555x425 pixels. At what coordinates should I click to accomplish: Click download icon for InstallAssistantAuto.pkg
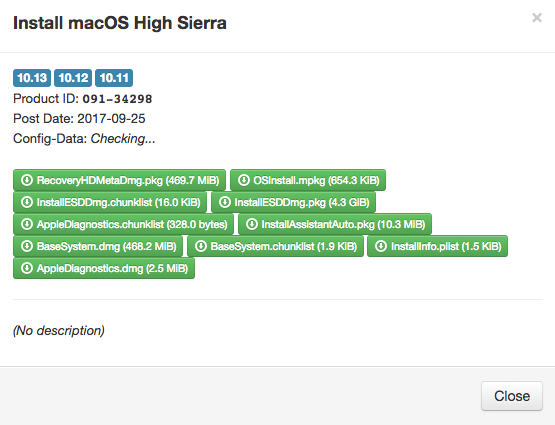point(251,224)
